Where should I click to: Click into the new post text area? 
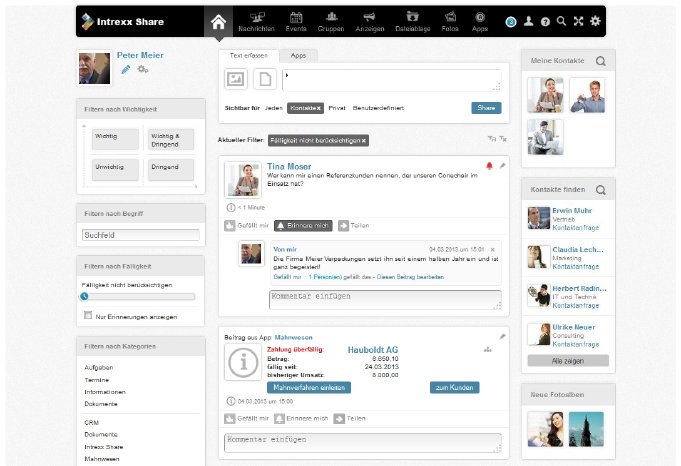392,80
